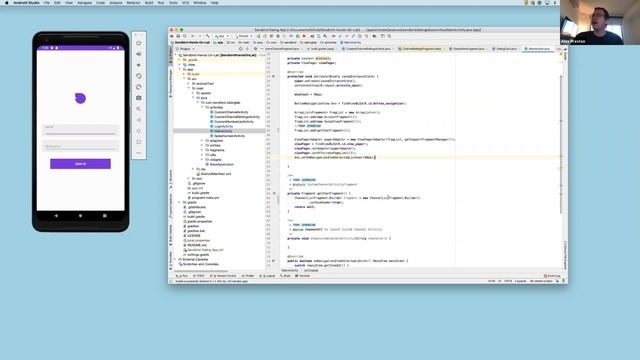Screen dimensions: 640x360
Task: Switch to build.gradle (:app) editor tab
Action: pos(322,49)
